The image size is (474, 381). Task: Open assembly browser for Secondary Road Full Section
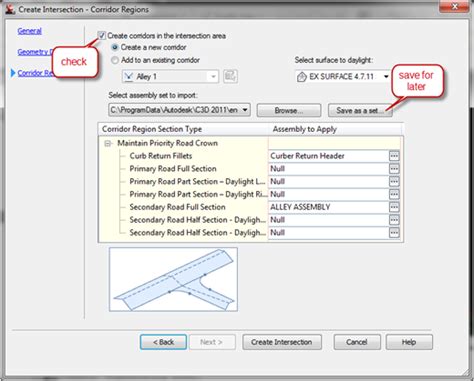(394, 207)
